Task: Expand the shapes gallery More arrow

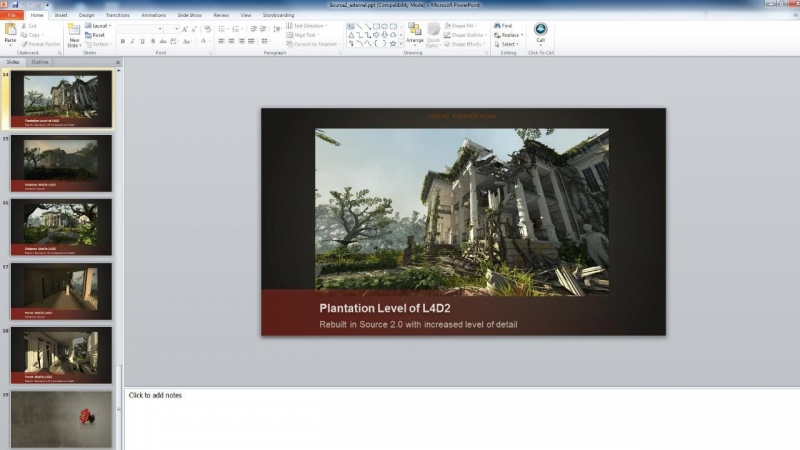Action: coord(401,44)
